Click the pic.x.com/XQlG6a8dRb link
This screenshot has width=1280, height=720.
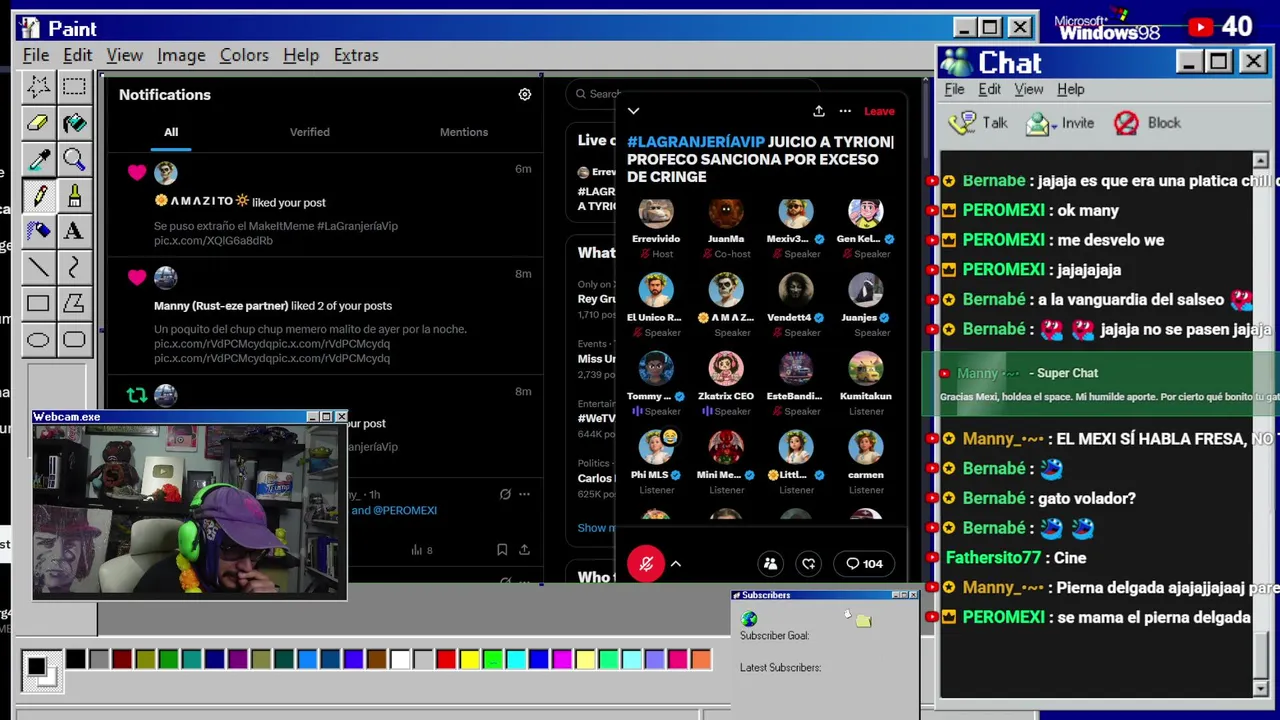click(213, 241)
